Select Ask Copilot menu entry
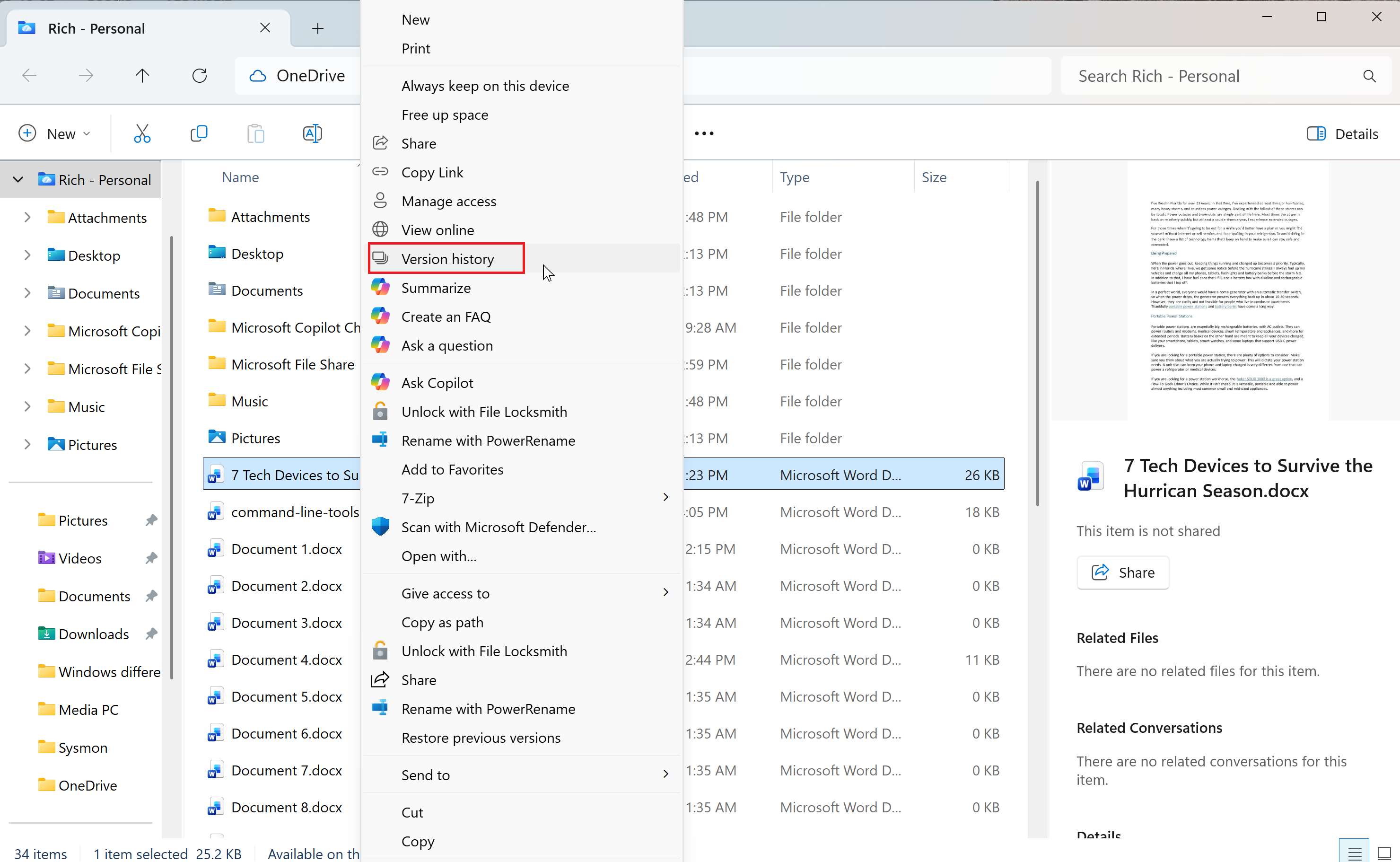 click(x=522, y=383)
